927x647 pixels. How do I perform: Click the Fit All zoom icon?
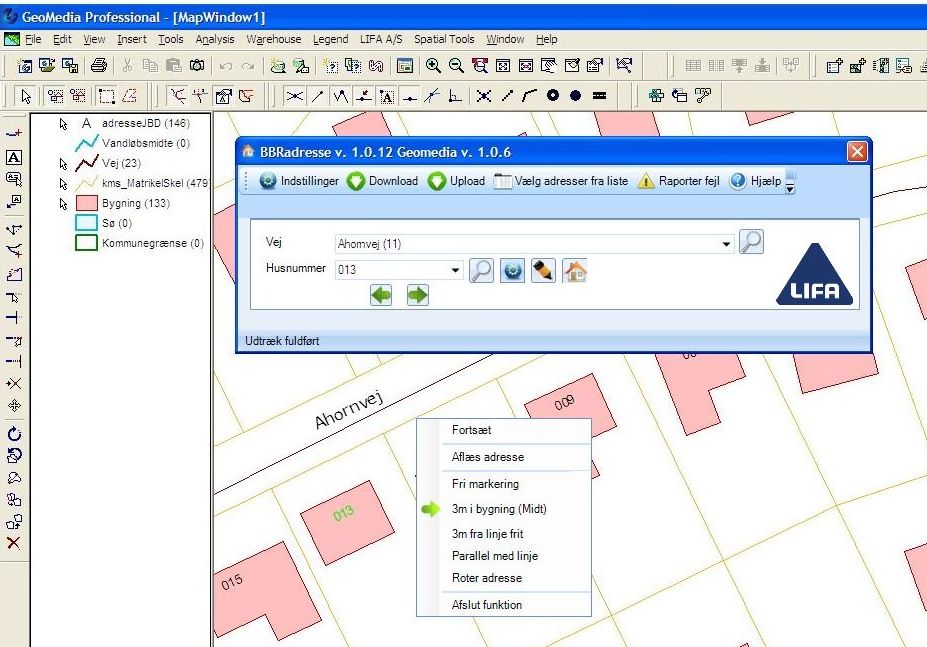503,65
